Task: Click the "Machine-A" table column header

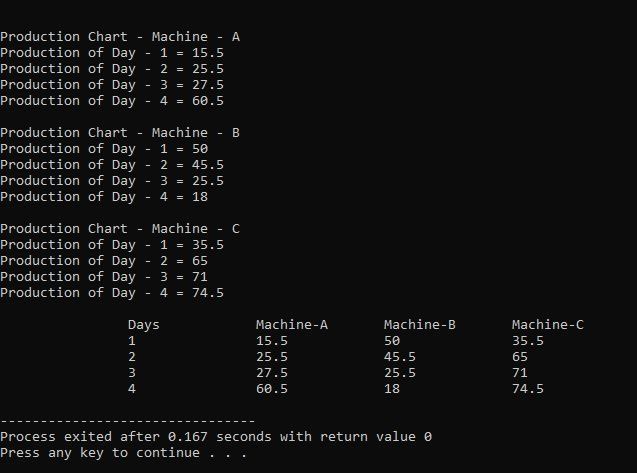Action: [x=292, y=325]
